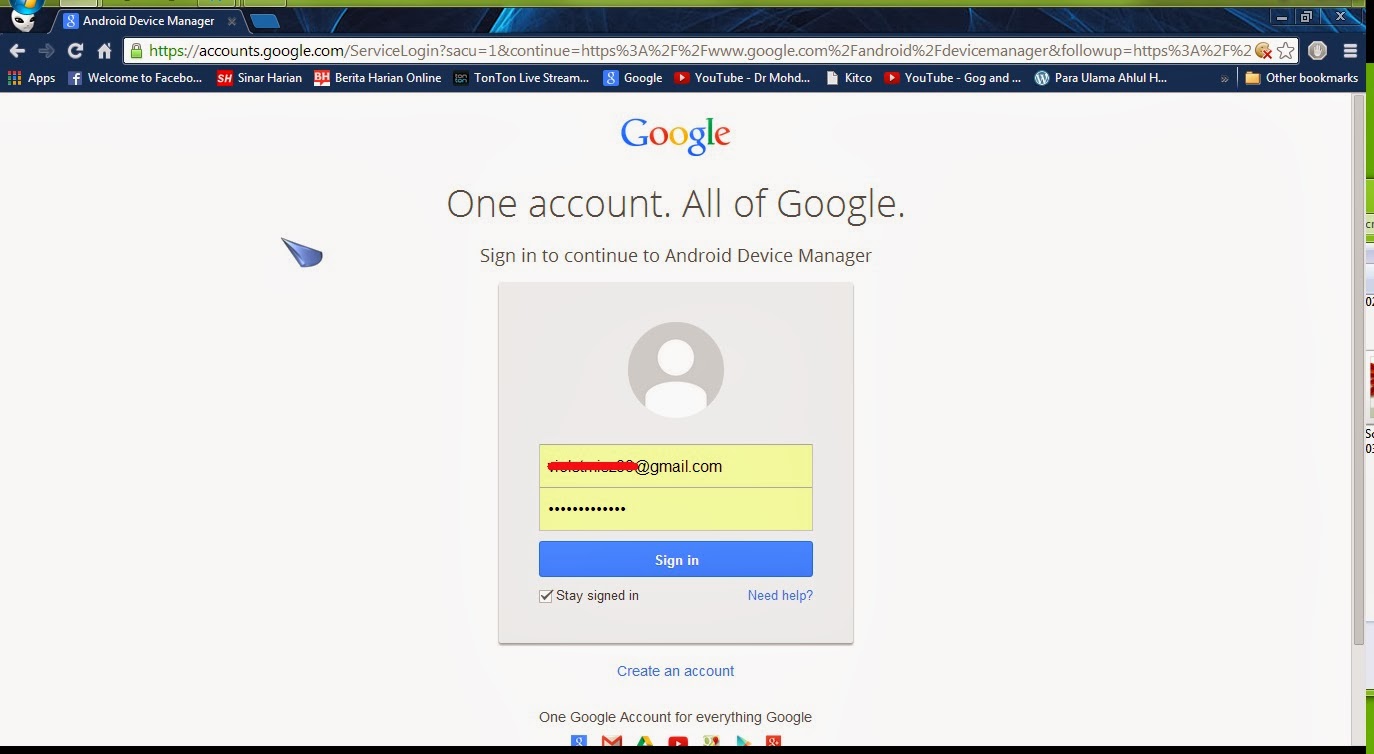Click the address bar URL field
Viewport: 1374px width, 754px height.
click(699, 51)
